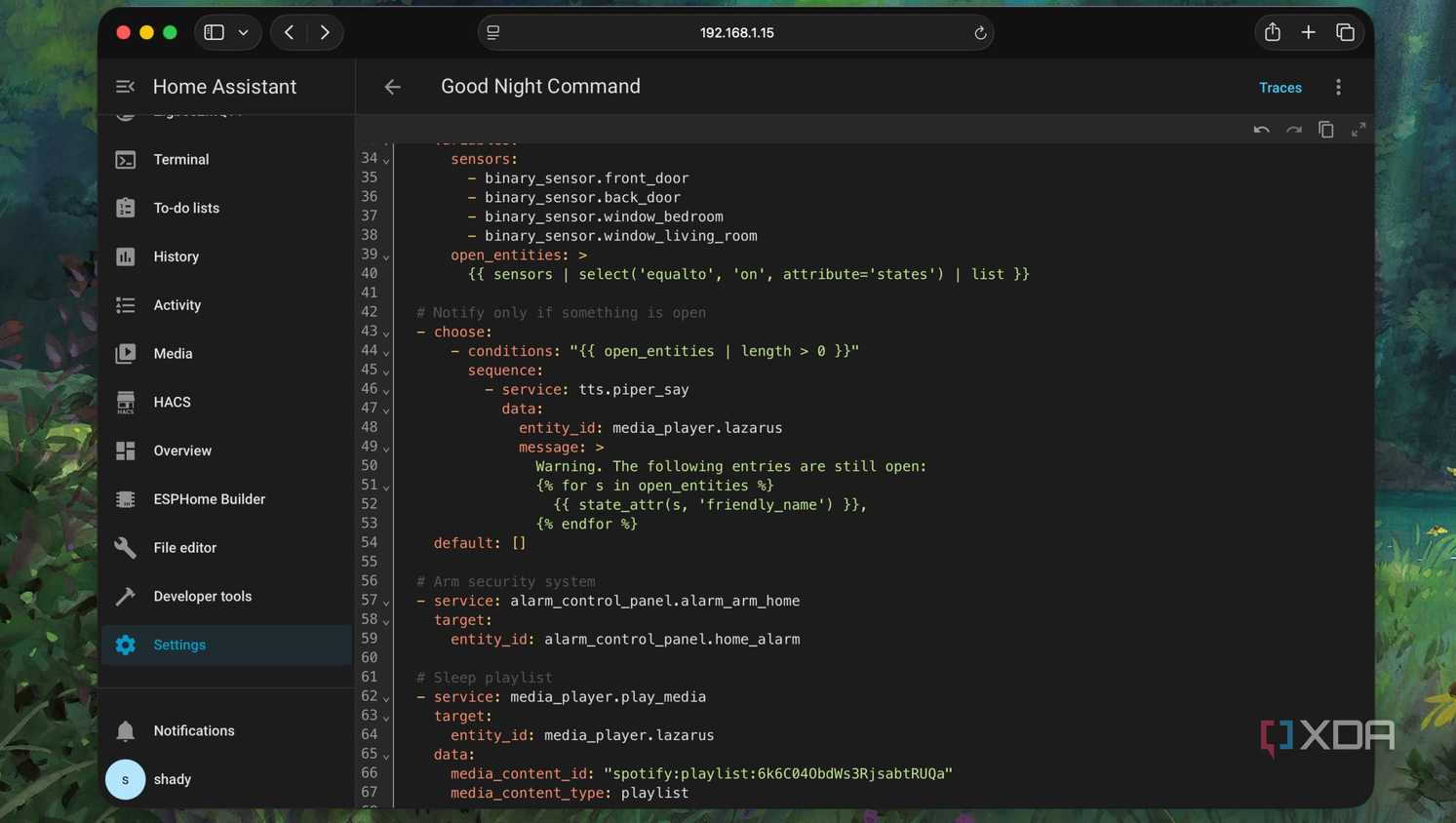Undo the last editor change
The height and width of the screenshot is (823, 1456).
coord(1261,130)
